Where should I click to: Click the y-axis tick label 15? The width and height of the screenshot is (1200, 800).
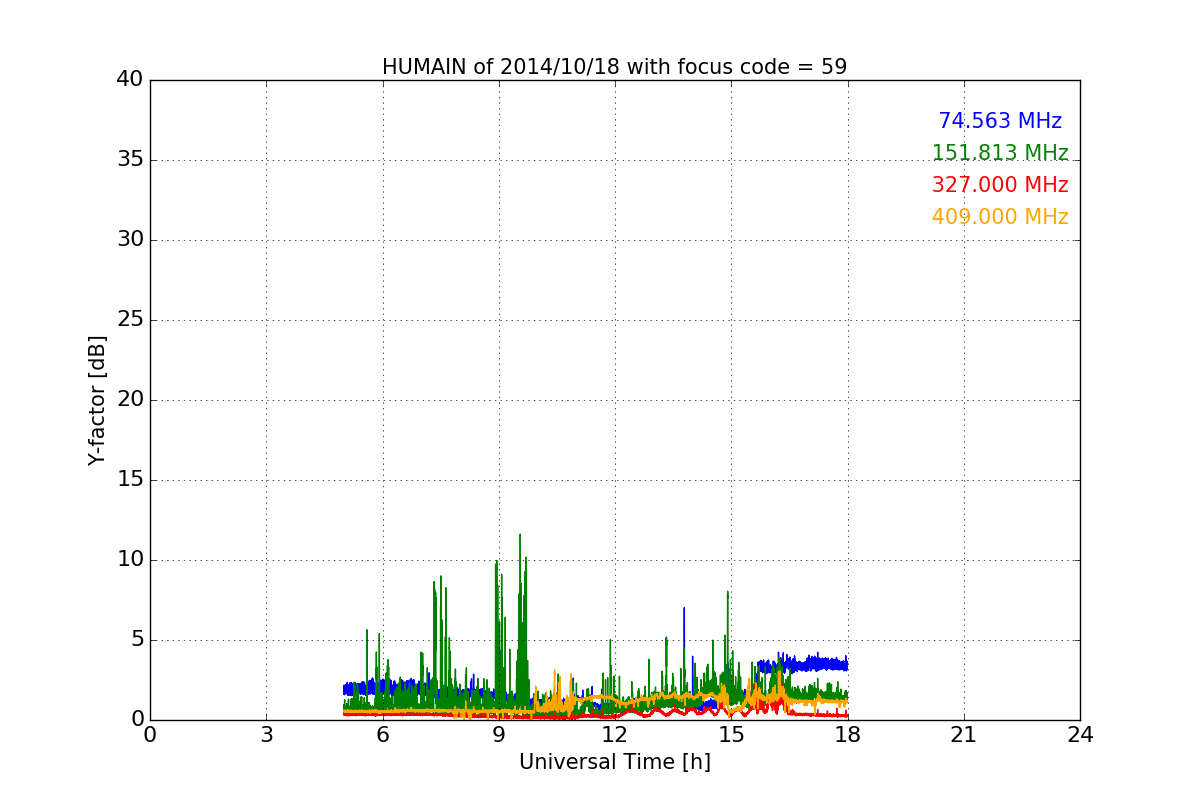130,480
